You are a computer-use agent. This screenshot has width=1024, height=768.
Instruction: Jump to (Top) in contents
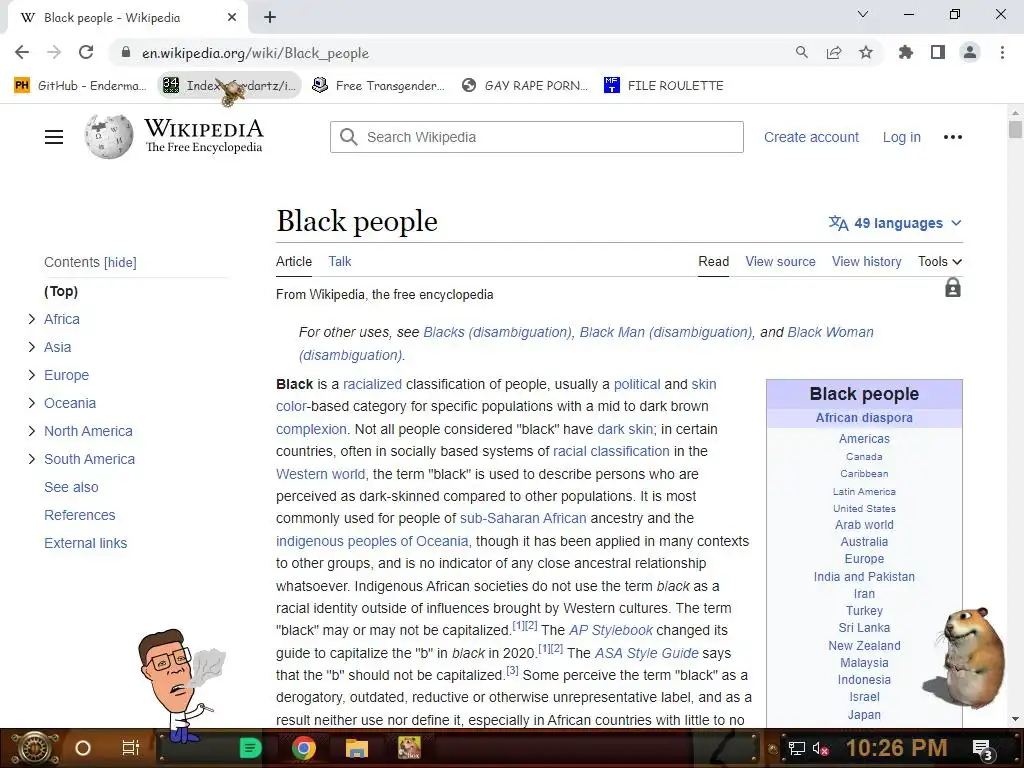pos(61,291)
